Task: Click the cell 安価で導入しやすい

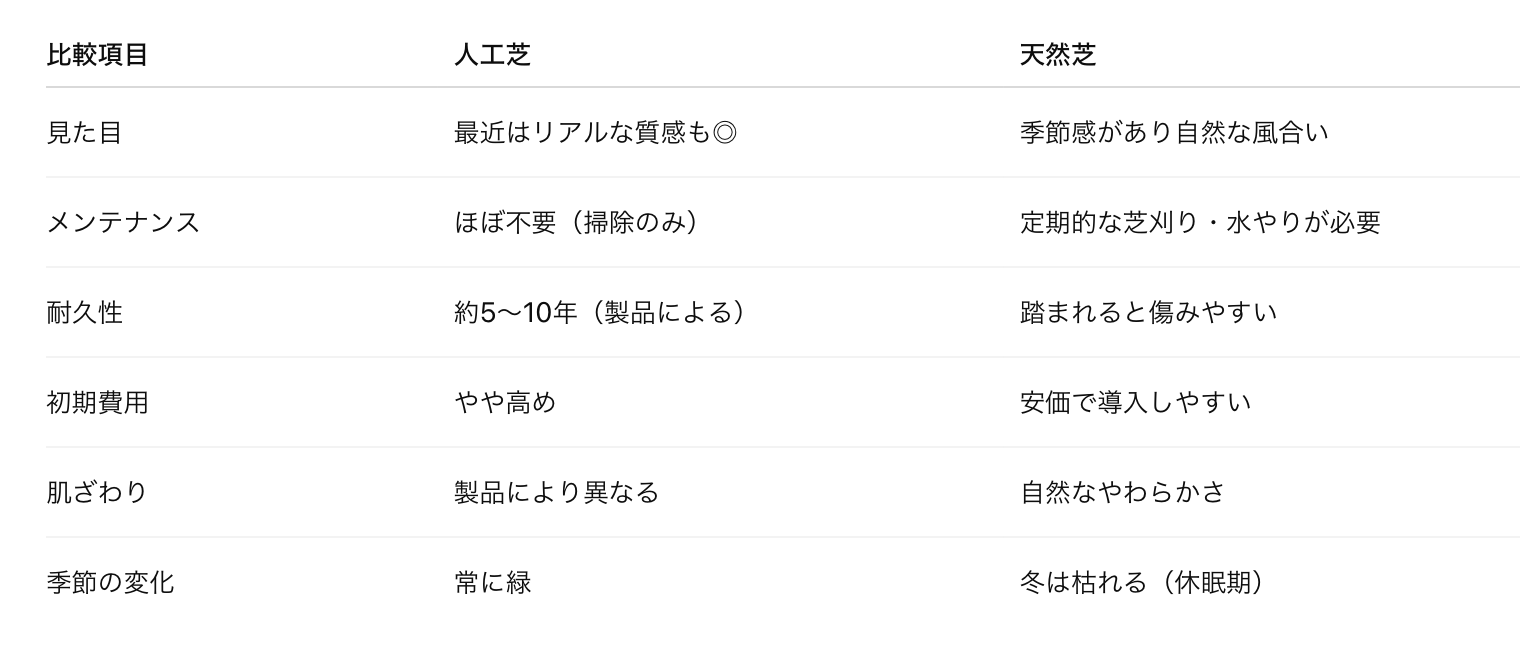Action: pyautogui.click(x=1135, y=402)
